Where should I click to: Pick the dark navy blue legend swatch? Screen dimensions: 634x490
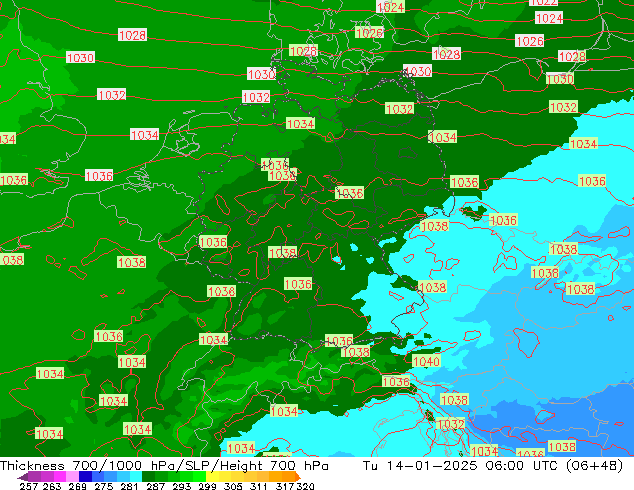point(85,477)
